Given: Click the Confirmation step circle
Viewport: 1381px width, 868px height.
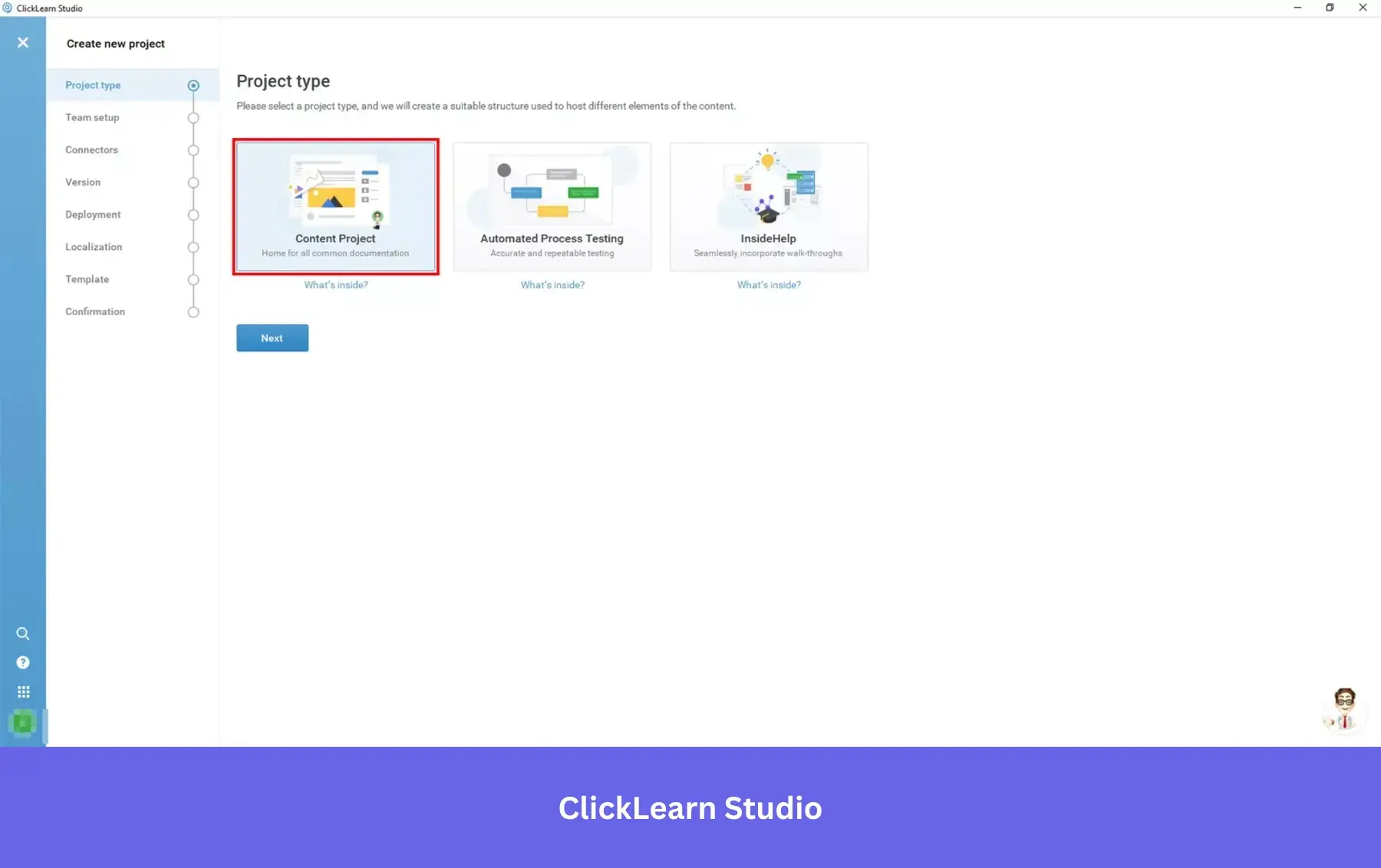Looking at the screenshot, I should click(193, 312).
